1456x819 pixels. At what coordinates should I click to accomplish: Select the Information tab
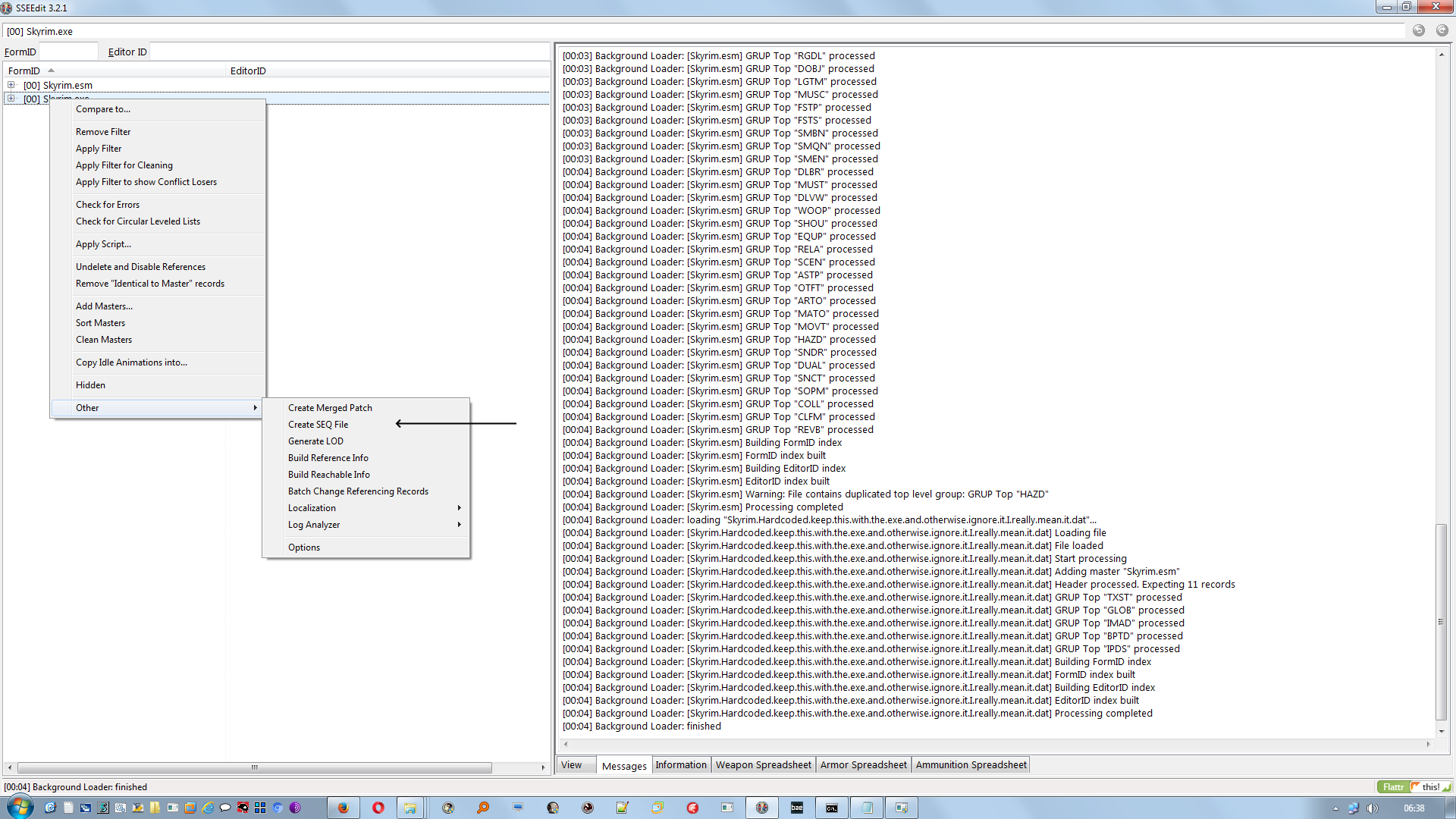click(680, 764)
